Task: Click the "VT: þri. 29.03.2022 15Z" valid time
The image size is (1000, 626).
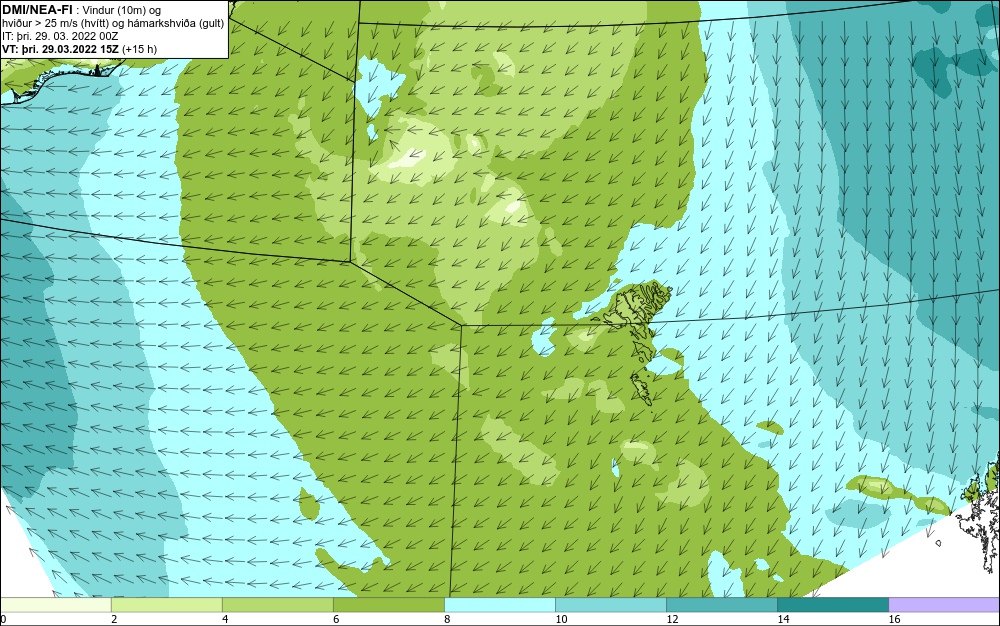Action: pos(60,48)
